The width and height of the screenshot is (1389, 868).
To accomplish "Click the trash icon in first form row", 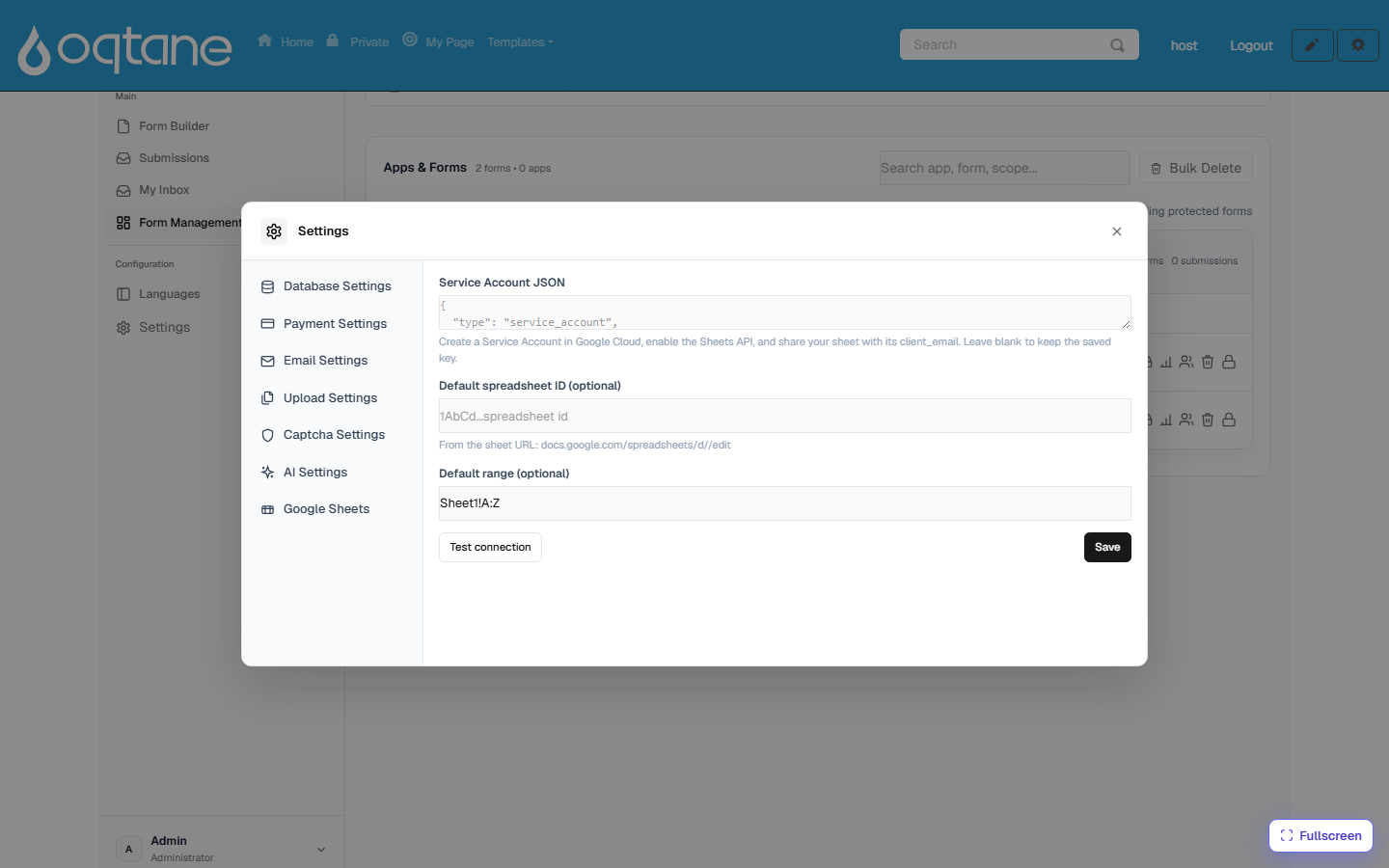I will point(1208,362).
